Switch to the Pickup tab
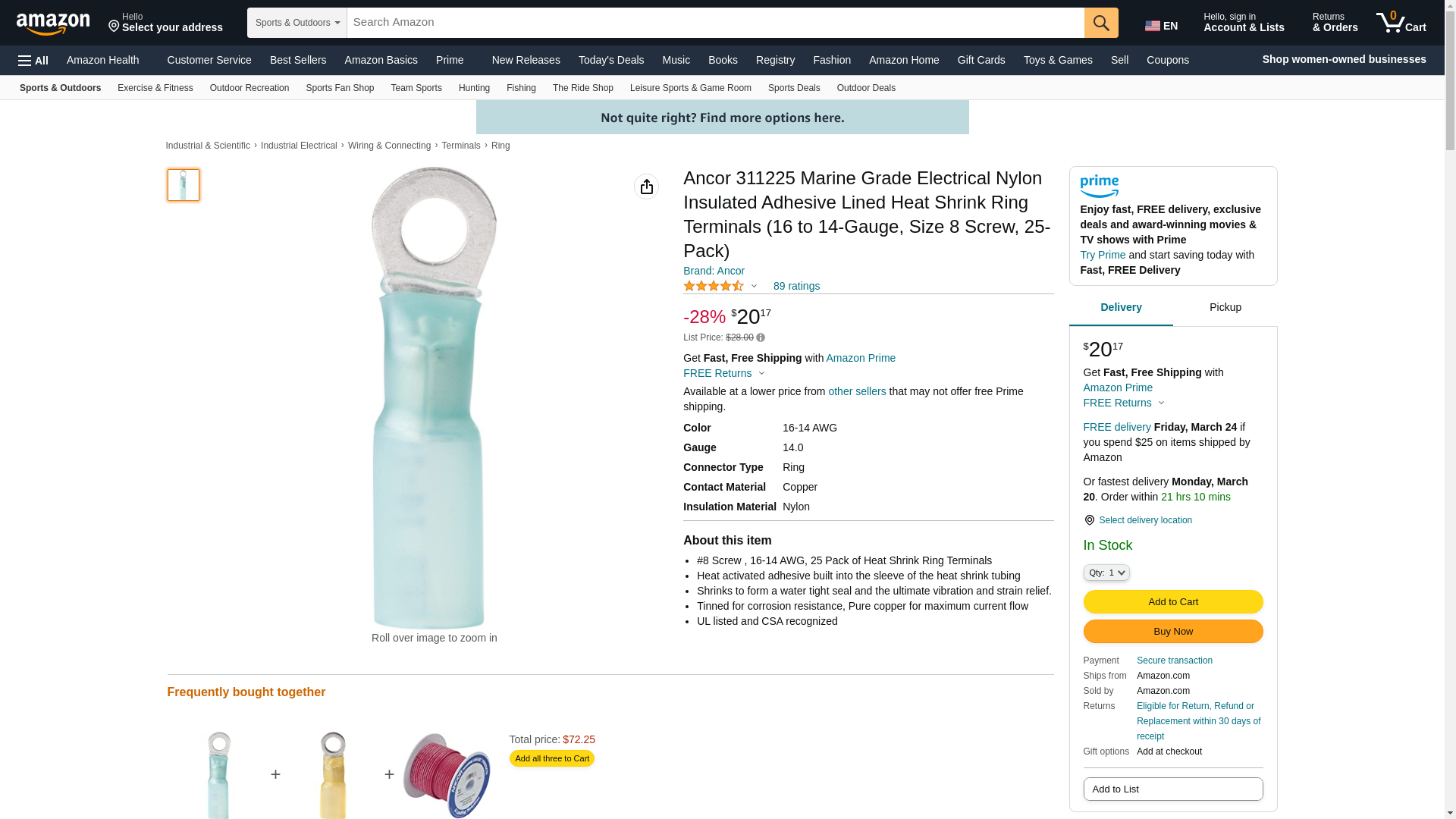Viewport: 1456px width, 819px height. (x=1225, y=307)
